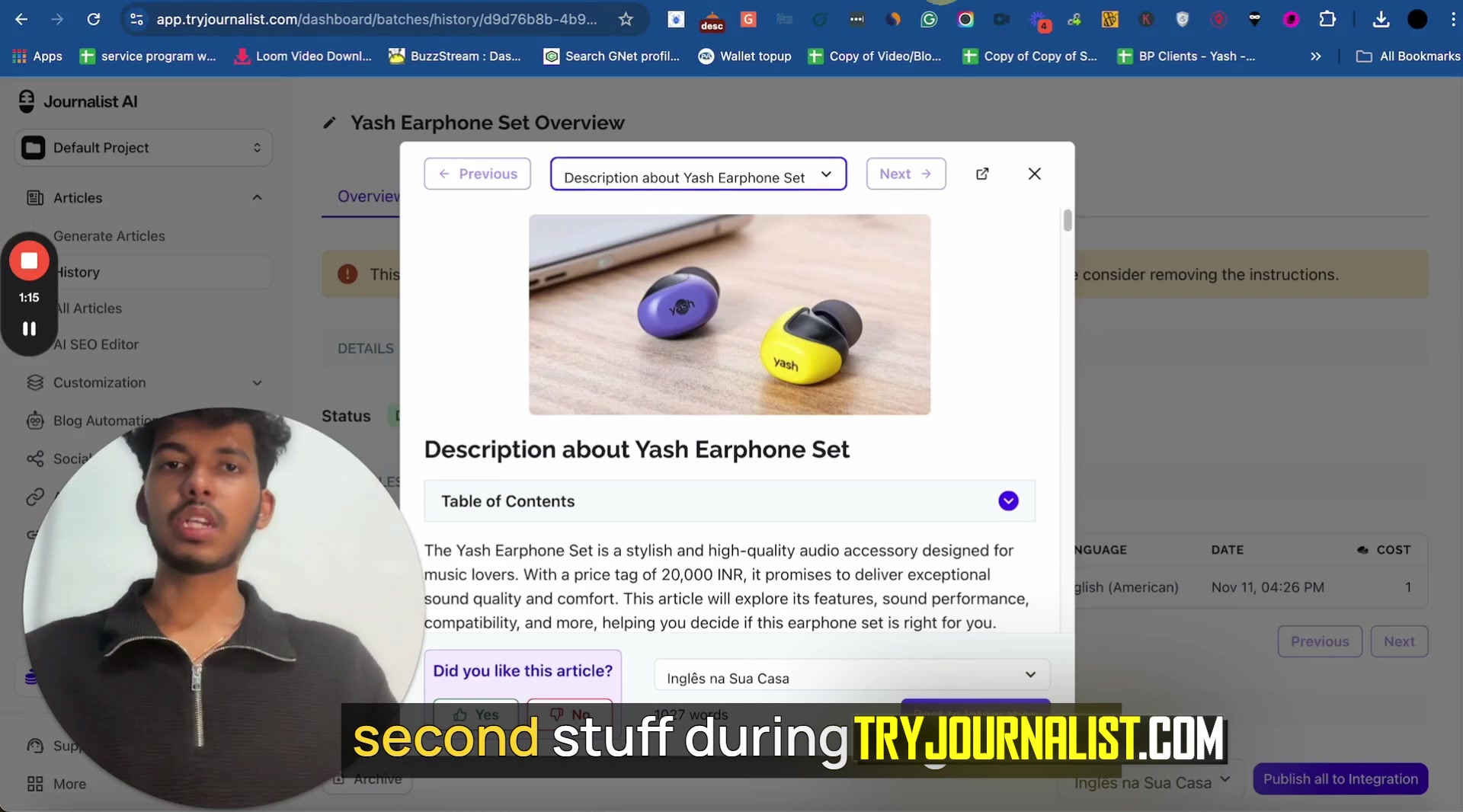
Task: Open Blog Automation robot icon
Action: point(35,420)
